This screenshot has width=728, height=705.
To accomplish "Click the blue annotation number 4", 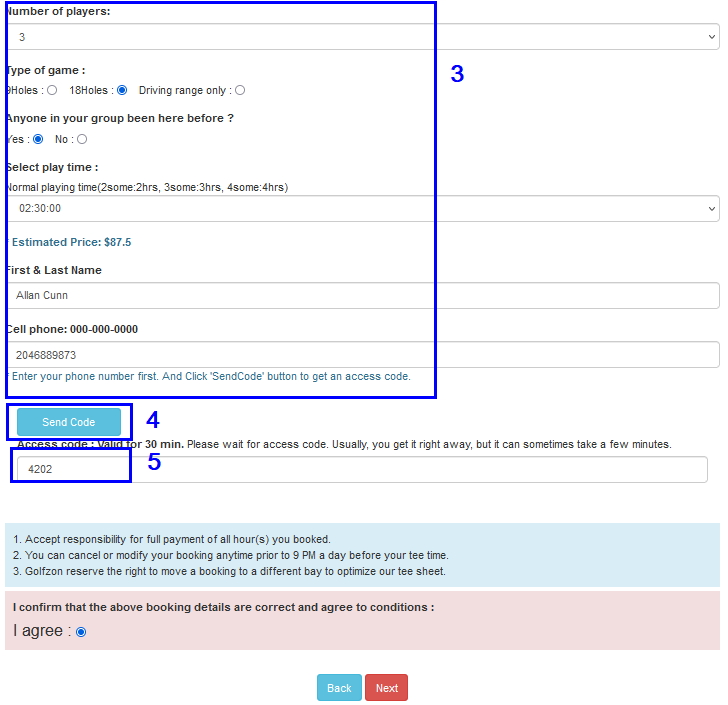I will coord(153,420).
